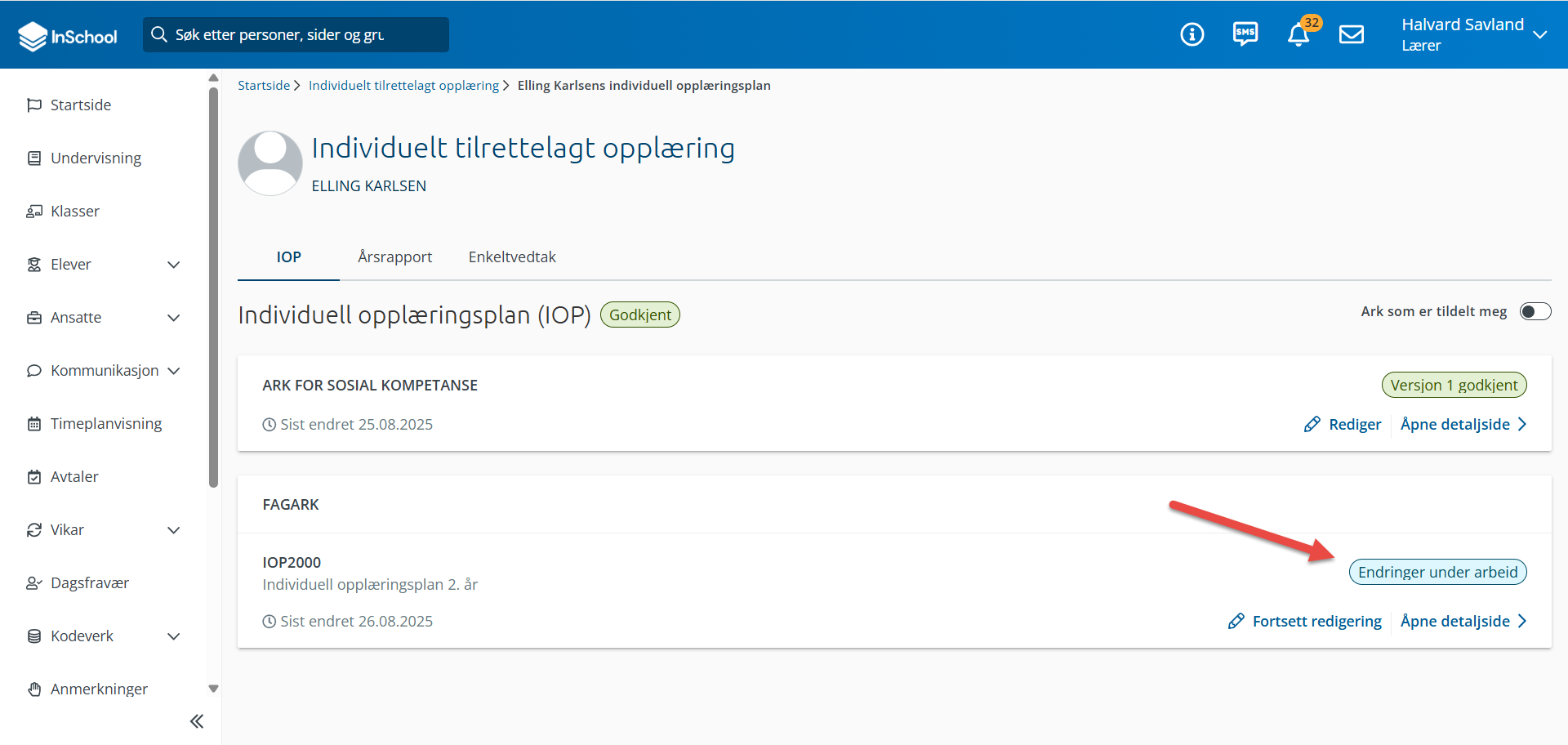Click the Anmerkninger hand icon
The width and height of the screenshot is (1568, 745).
34,689
